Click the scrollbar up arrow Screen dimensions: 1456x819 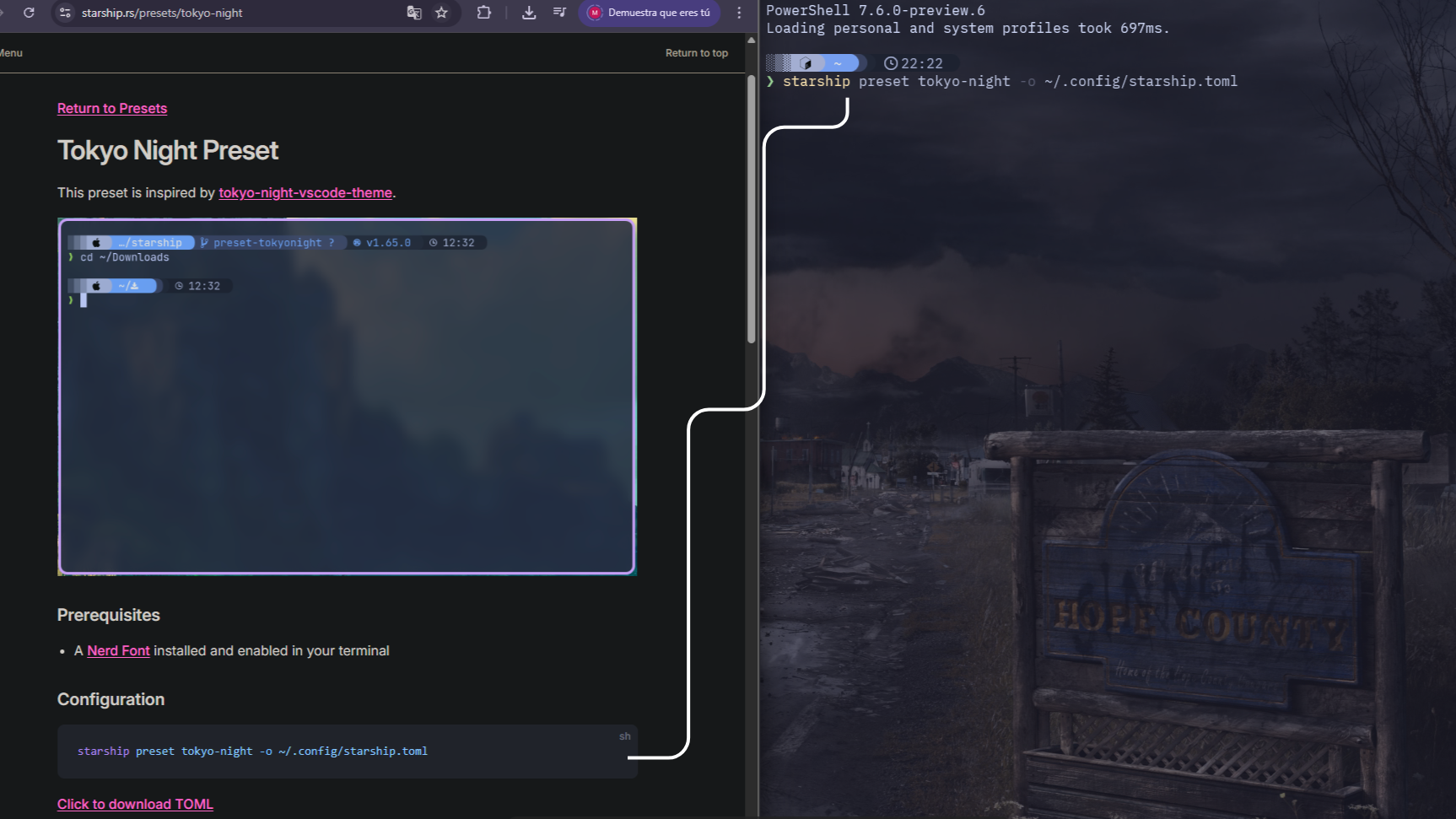click(751, 40)
